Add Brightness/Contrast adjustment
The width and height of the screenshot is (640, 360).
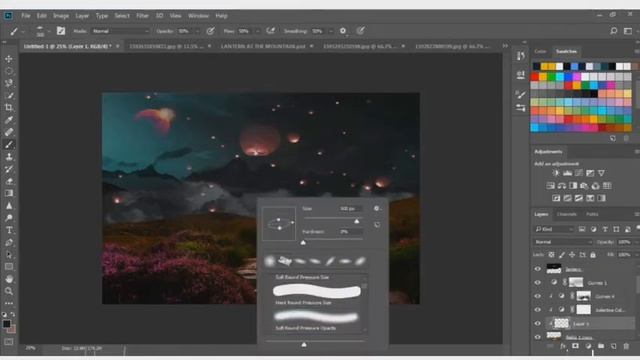coord(556,173)
